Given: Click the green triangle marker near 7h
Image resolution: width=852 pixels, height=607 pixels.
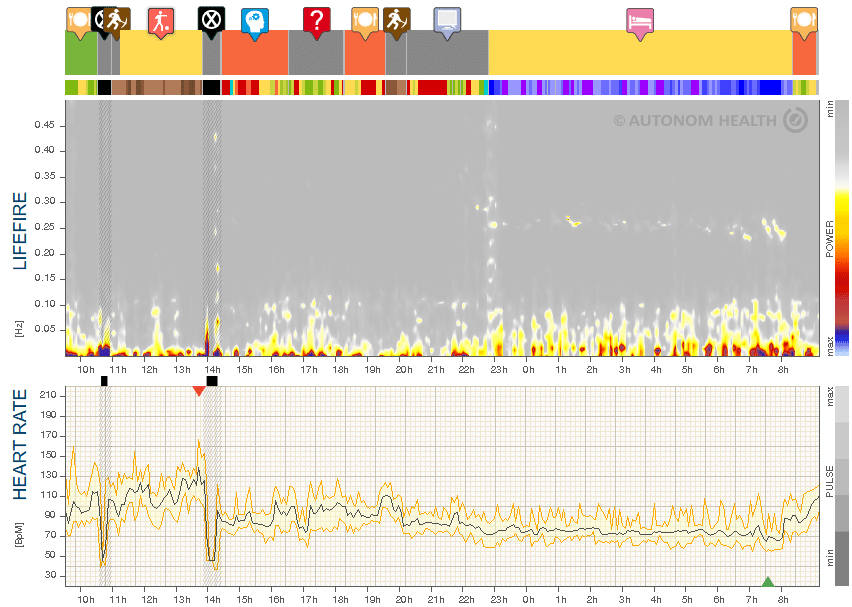Looking at the screenshot, I should point(767,581).
